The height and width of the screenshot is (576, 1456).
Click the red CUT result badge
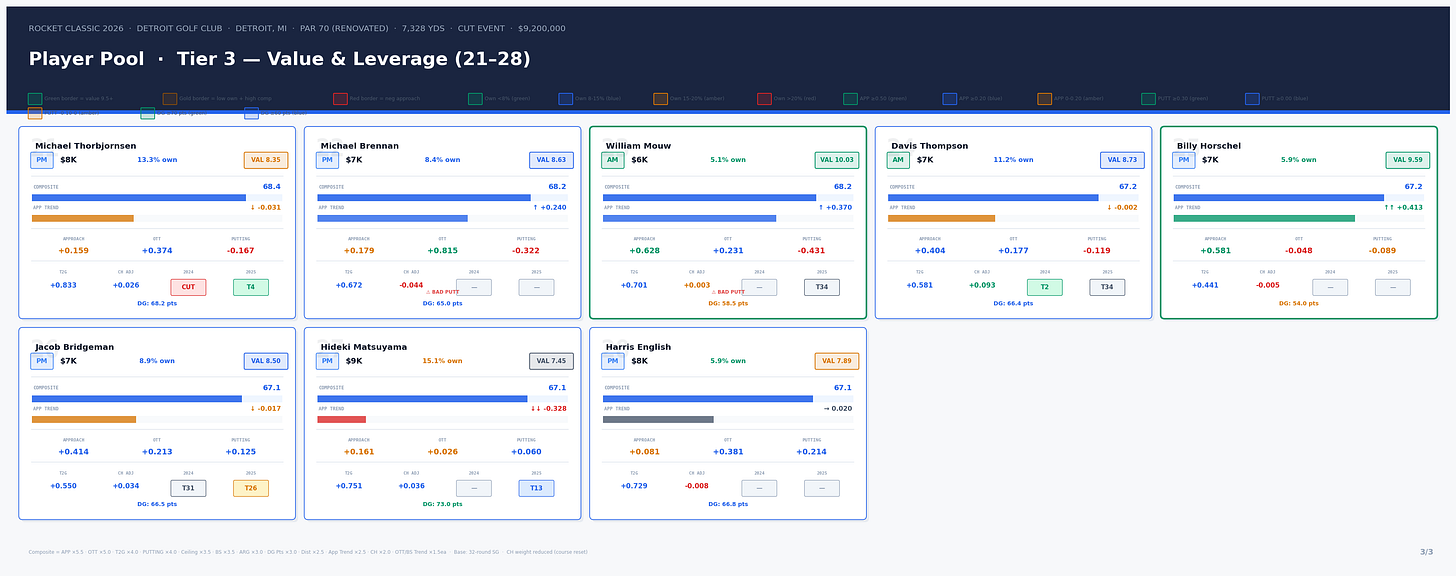pos(188,287)
